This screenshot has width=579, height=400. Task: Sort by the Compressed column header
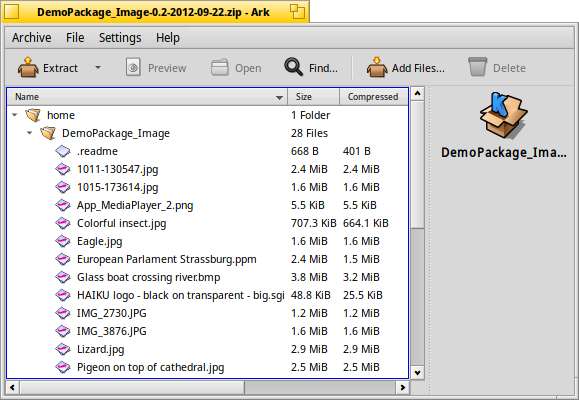pos(374,97)
